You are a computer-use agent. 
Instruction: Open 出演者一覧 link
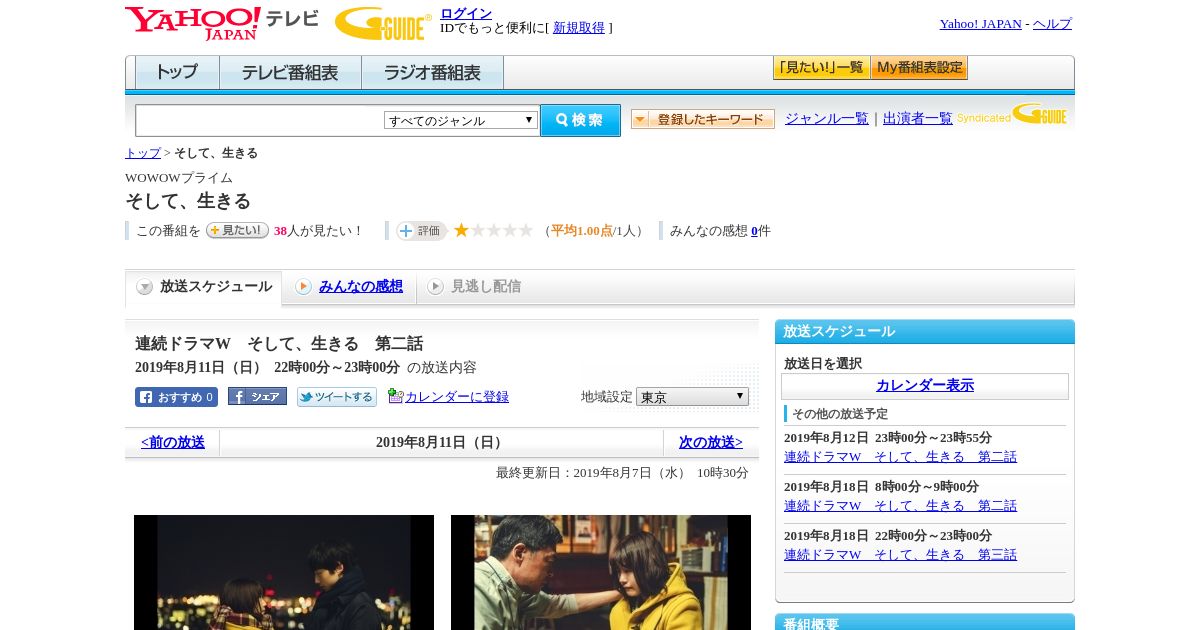(x=917, y=119)
